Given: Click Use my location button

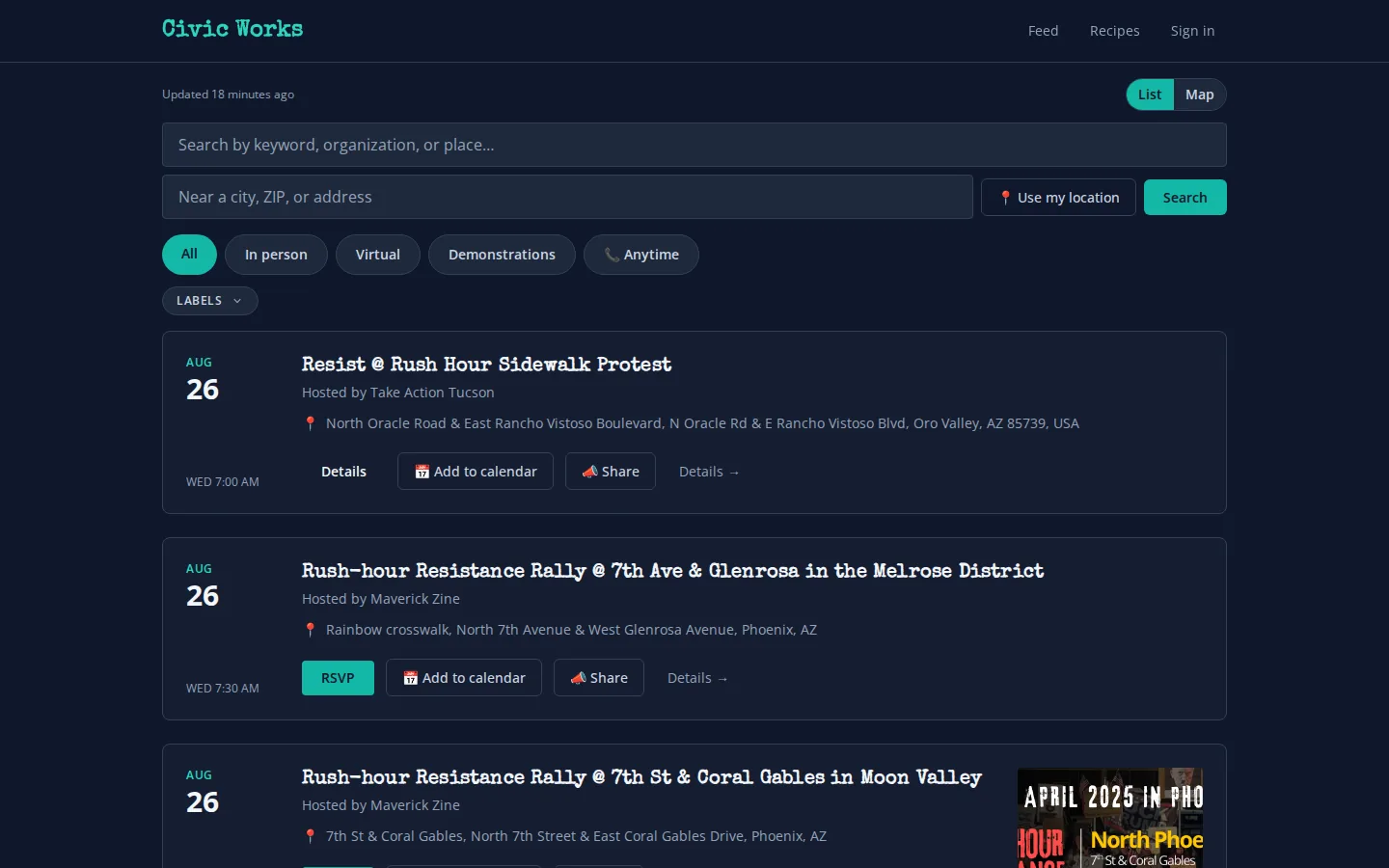Looking at the screenshot, I should [x=1058, y=198].
